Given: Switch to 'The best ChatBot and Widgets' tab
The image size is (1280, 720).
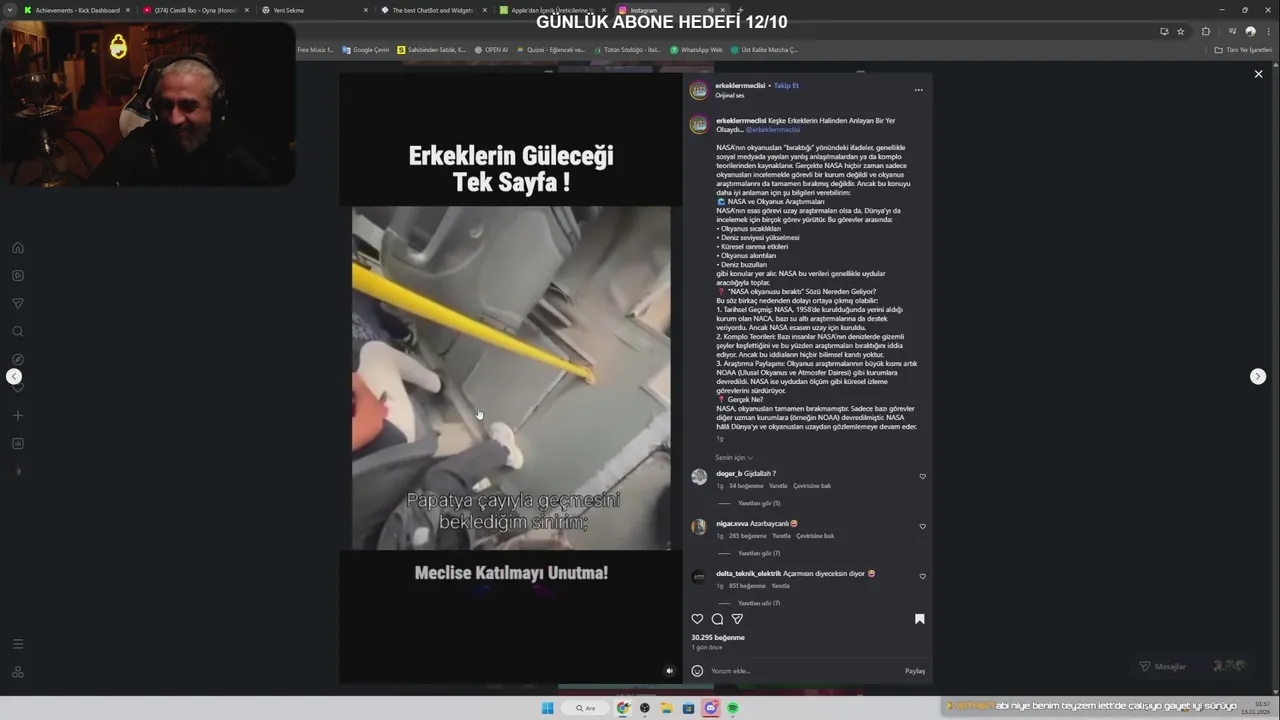Looking at the screenshot, I should (433, 10).
